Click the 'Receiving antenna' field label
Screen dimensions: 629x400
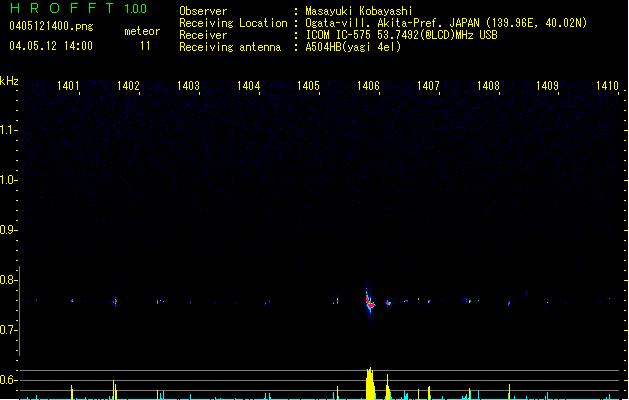coord(230,47)
